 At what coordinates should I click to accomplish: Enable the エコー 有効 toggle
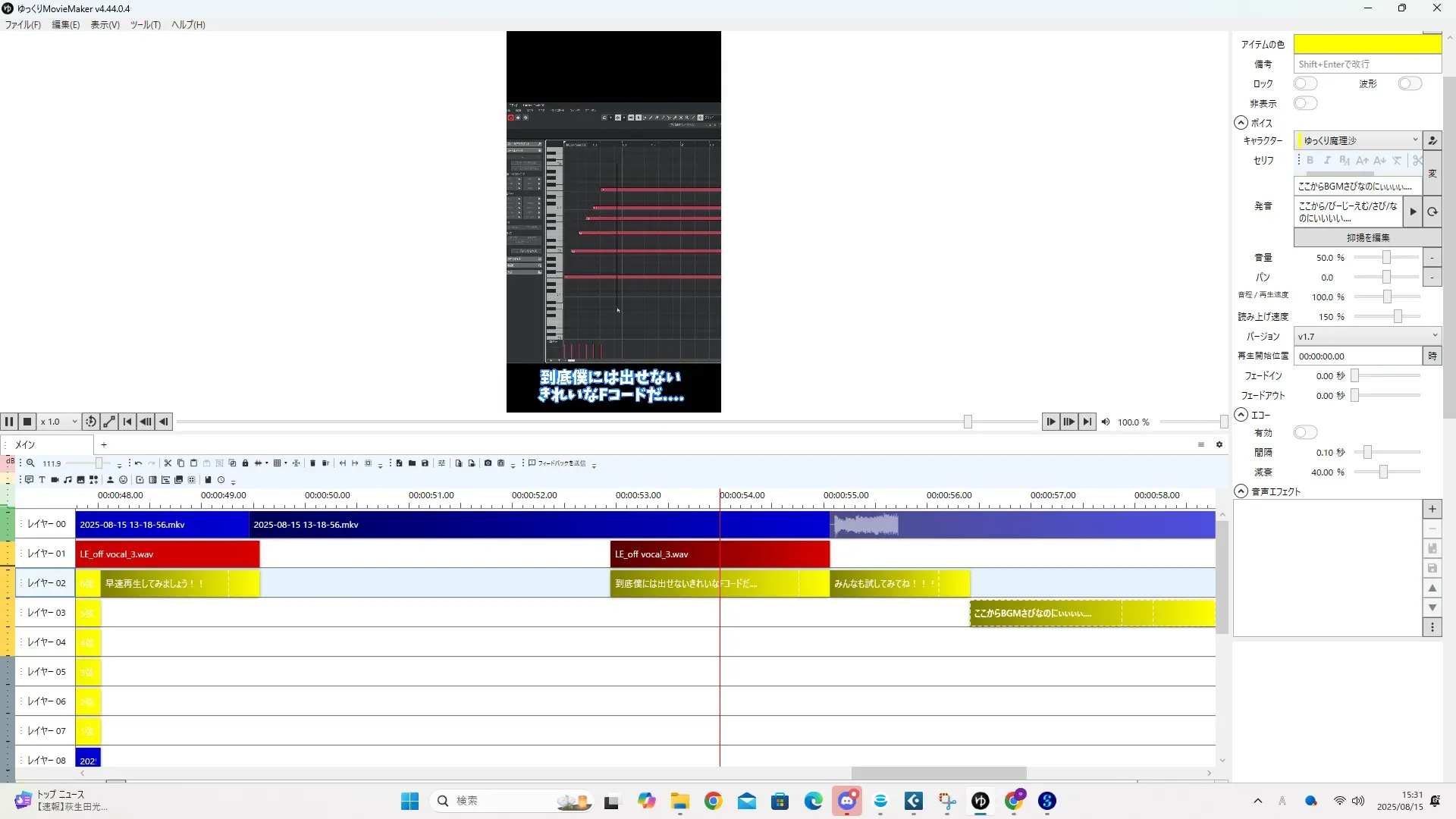point(1305,432)
